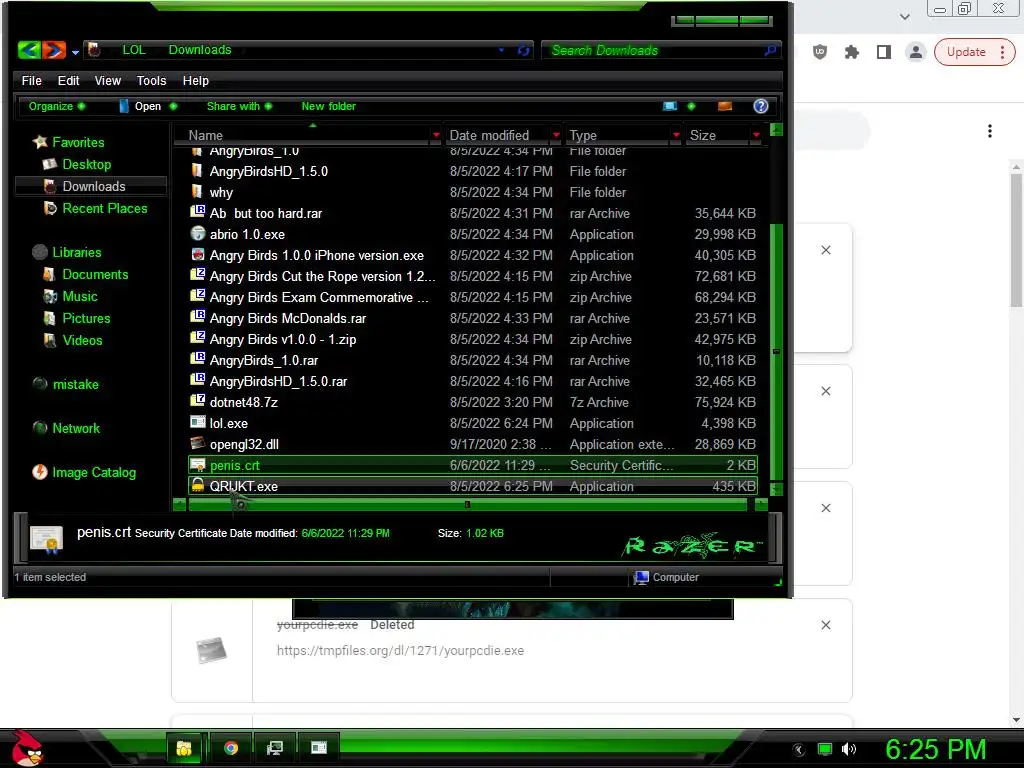Open Chrome extensions puzzle icon
The width and height of the screenshot is (1024, 768).
(x=852, y=52)
